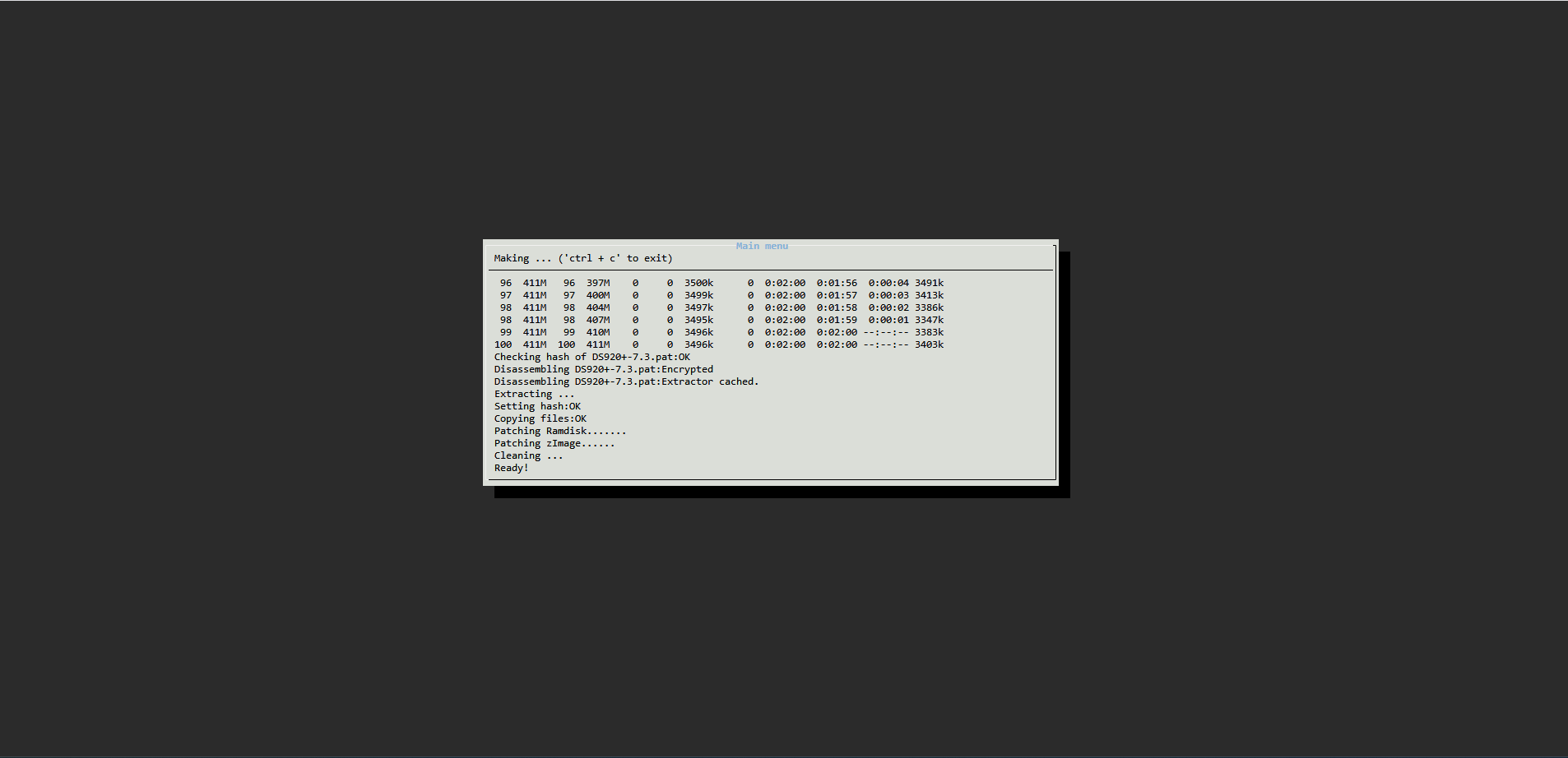Click the 'Main menu' dialog title
The width and height of the screenshot is (1568, 758).
762,246
